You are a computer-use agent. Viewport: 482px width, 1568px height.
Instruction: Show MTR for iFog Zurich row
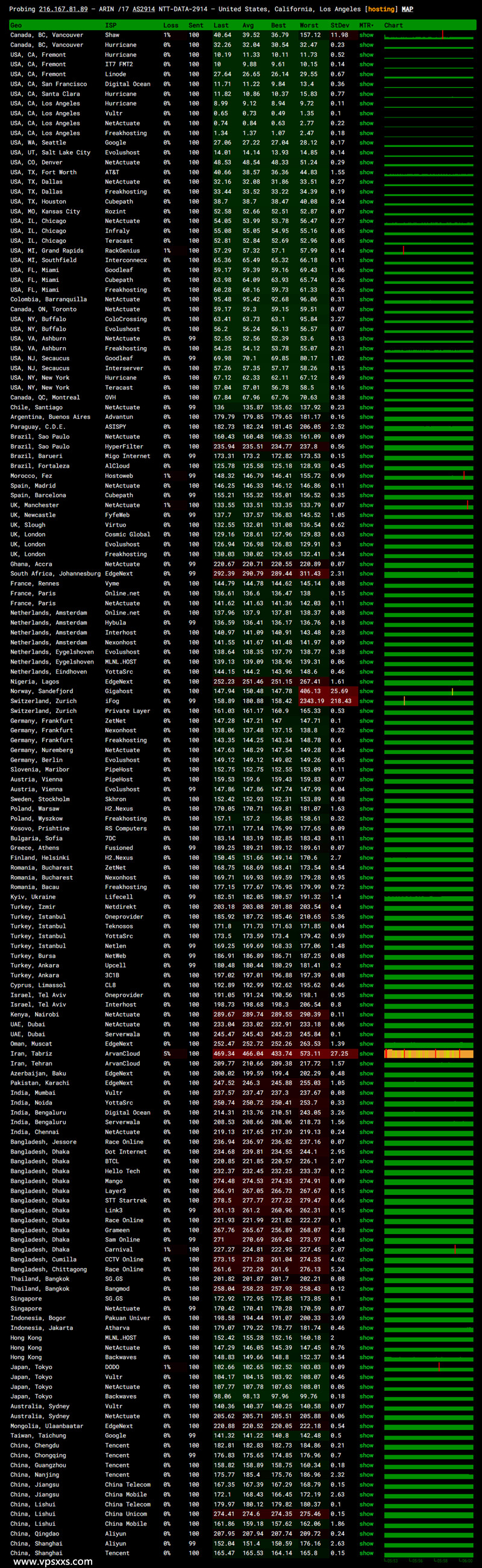point(366,701)
